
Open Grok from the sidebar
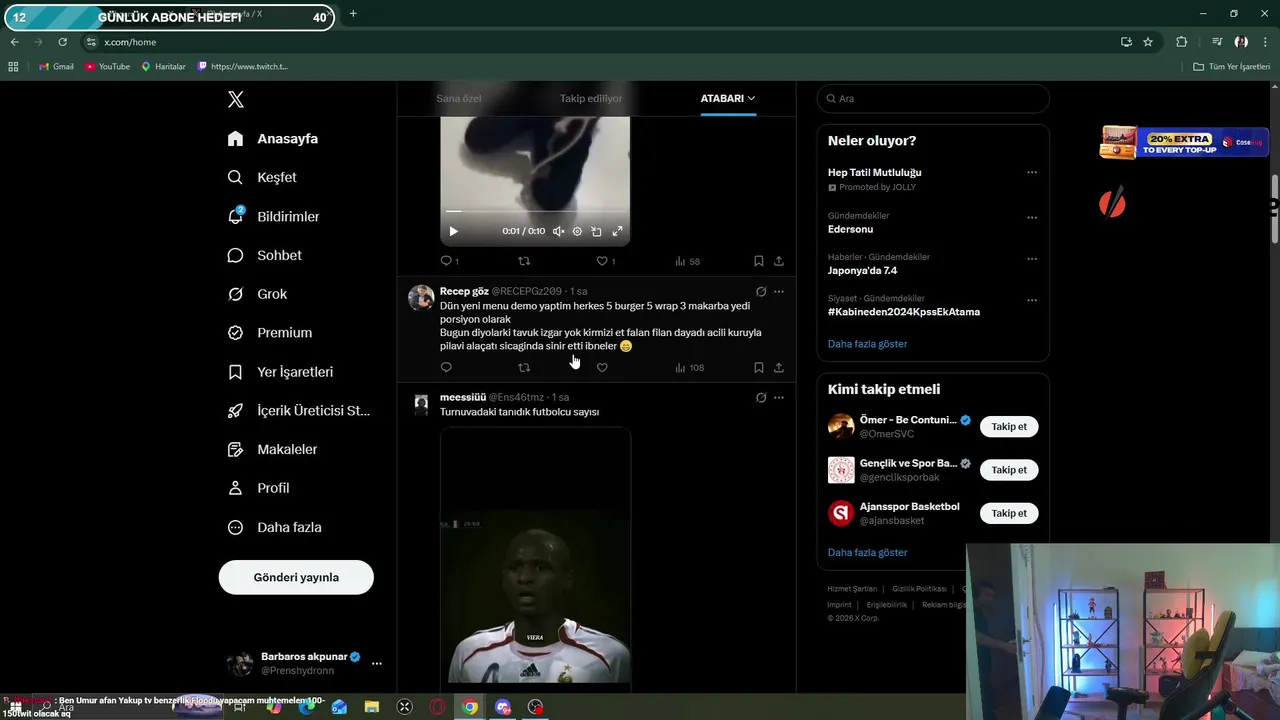point(257,294)
